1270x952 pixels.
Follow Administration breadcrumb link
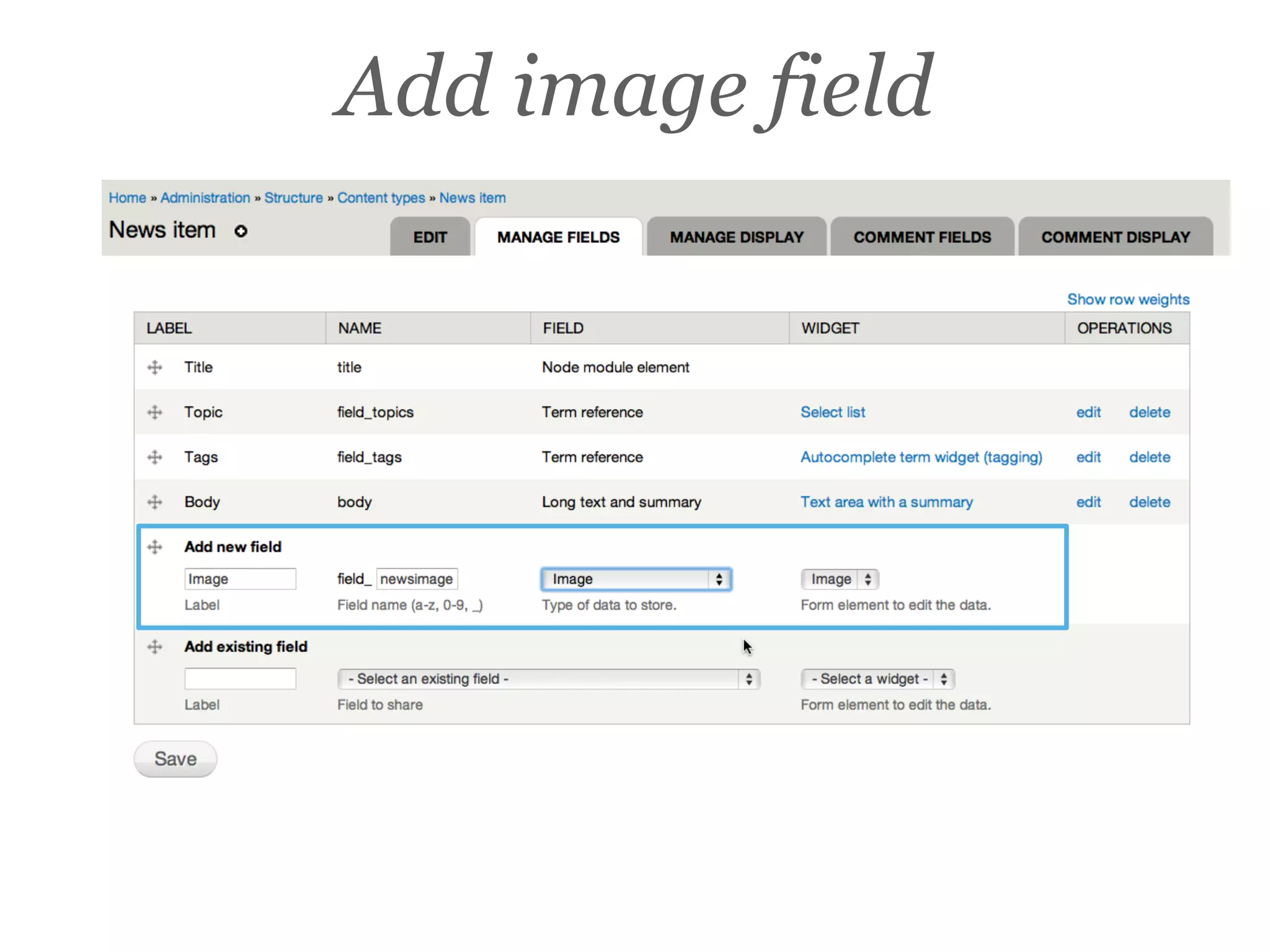pyautogui.click(x=205, y=198)
